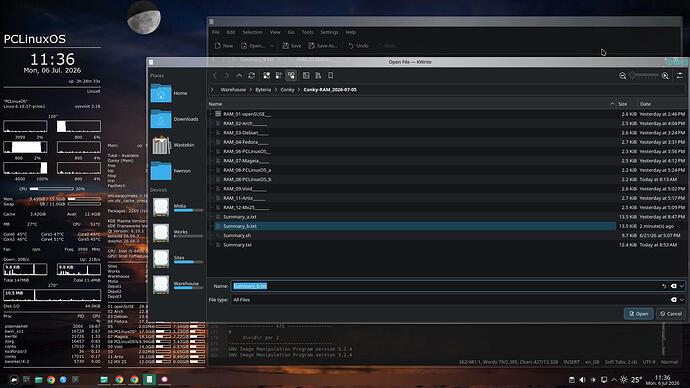Click the Conky-RAM_2026-07-05 breadcrumb

click(x=330, y=90)
